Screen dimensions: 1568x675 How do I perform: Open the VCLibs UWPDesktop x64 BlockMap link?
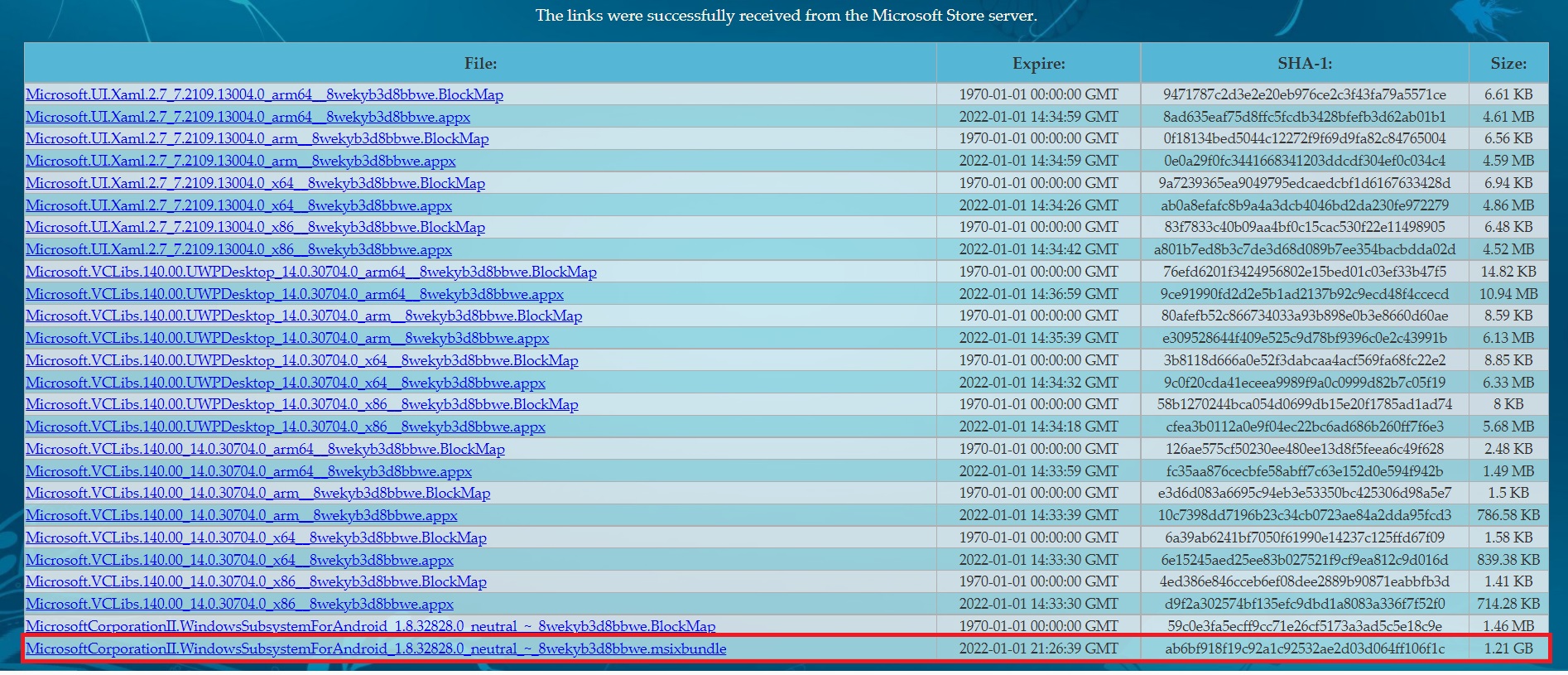click(x=301, y=360)
